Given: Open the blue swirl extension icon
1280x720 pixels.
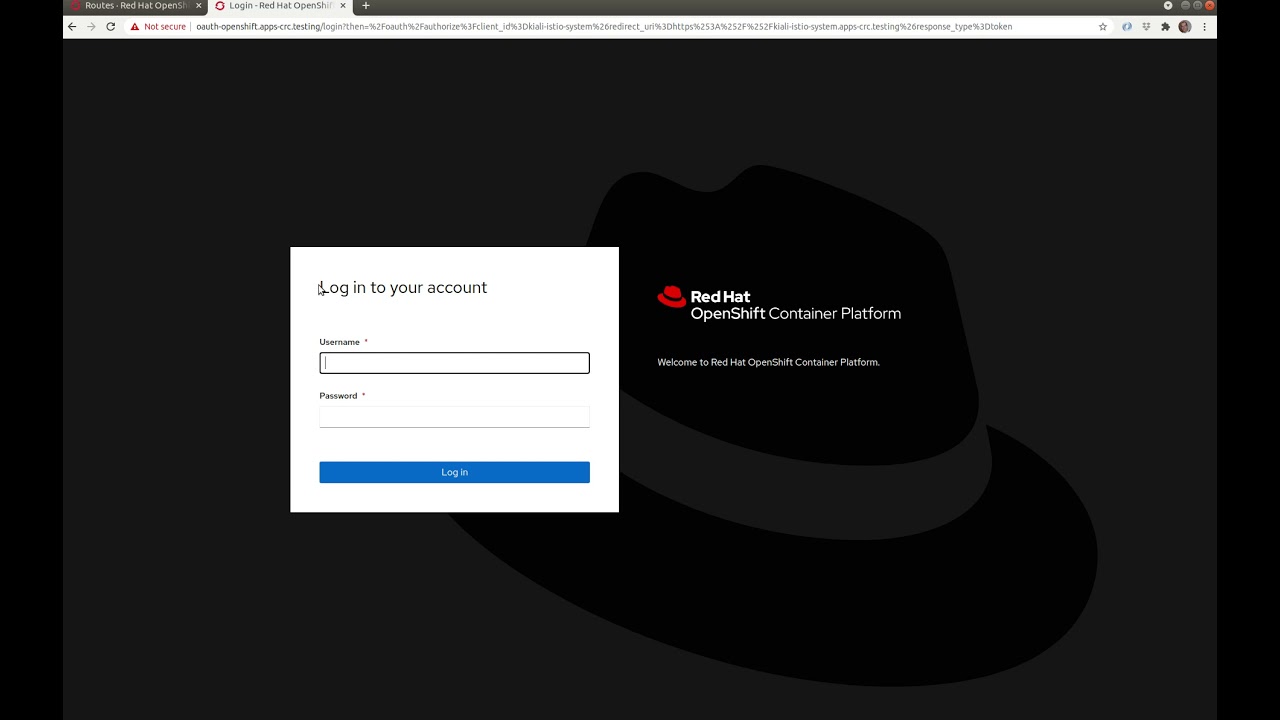Looking at the screenshot, I should tap(1127, 27).
